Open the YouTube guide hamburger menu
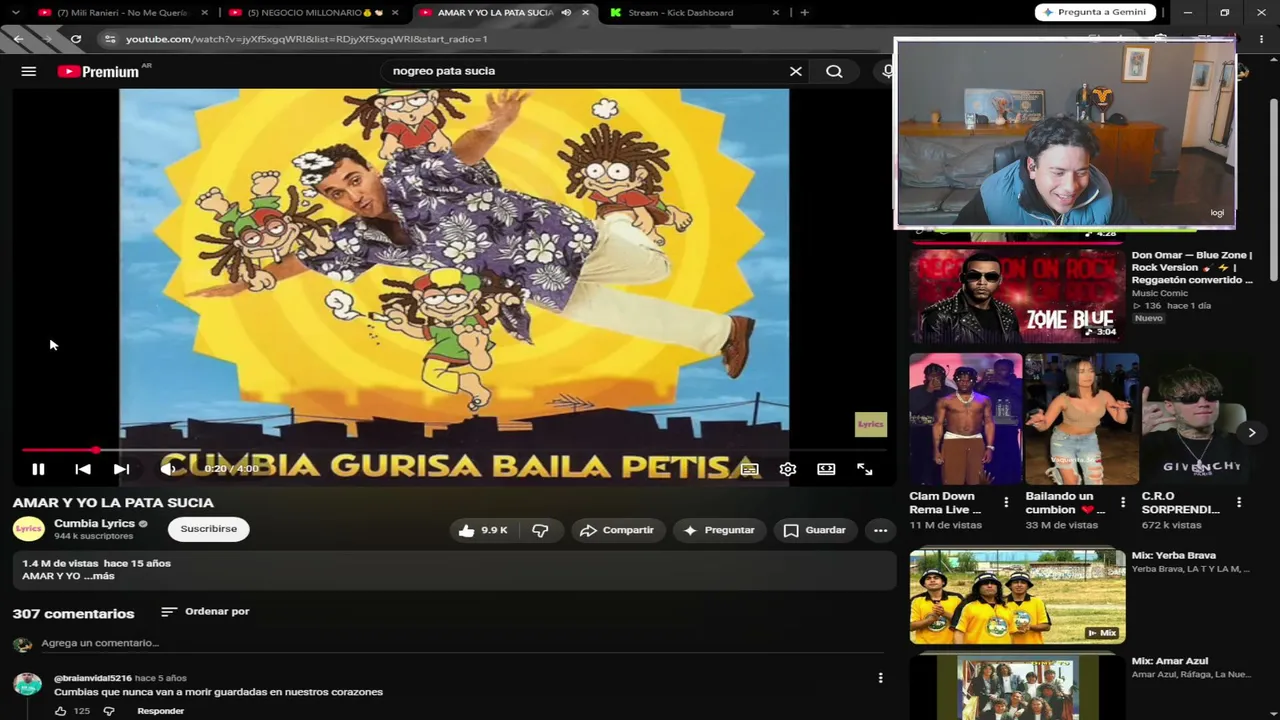 (29, 71)
